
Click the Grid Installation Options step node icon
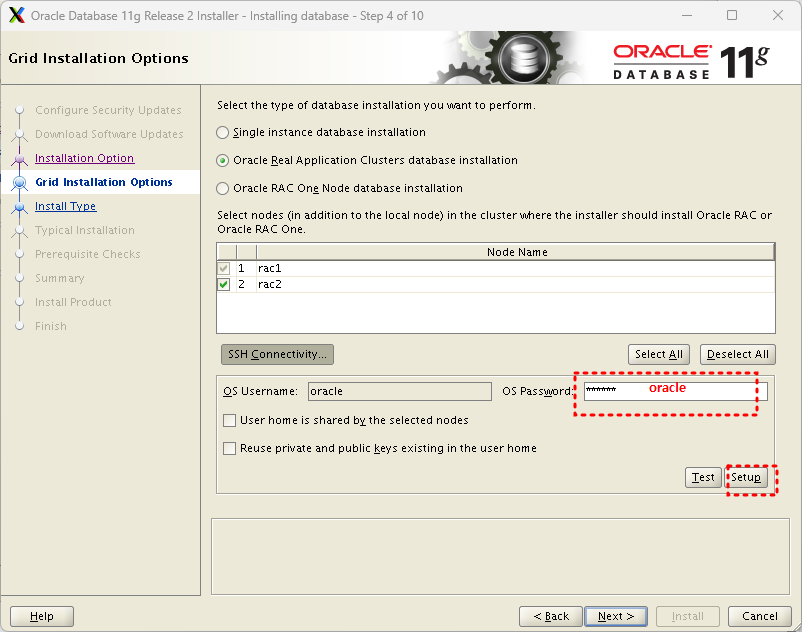tap(19, 183)
